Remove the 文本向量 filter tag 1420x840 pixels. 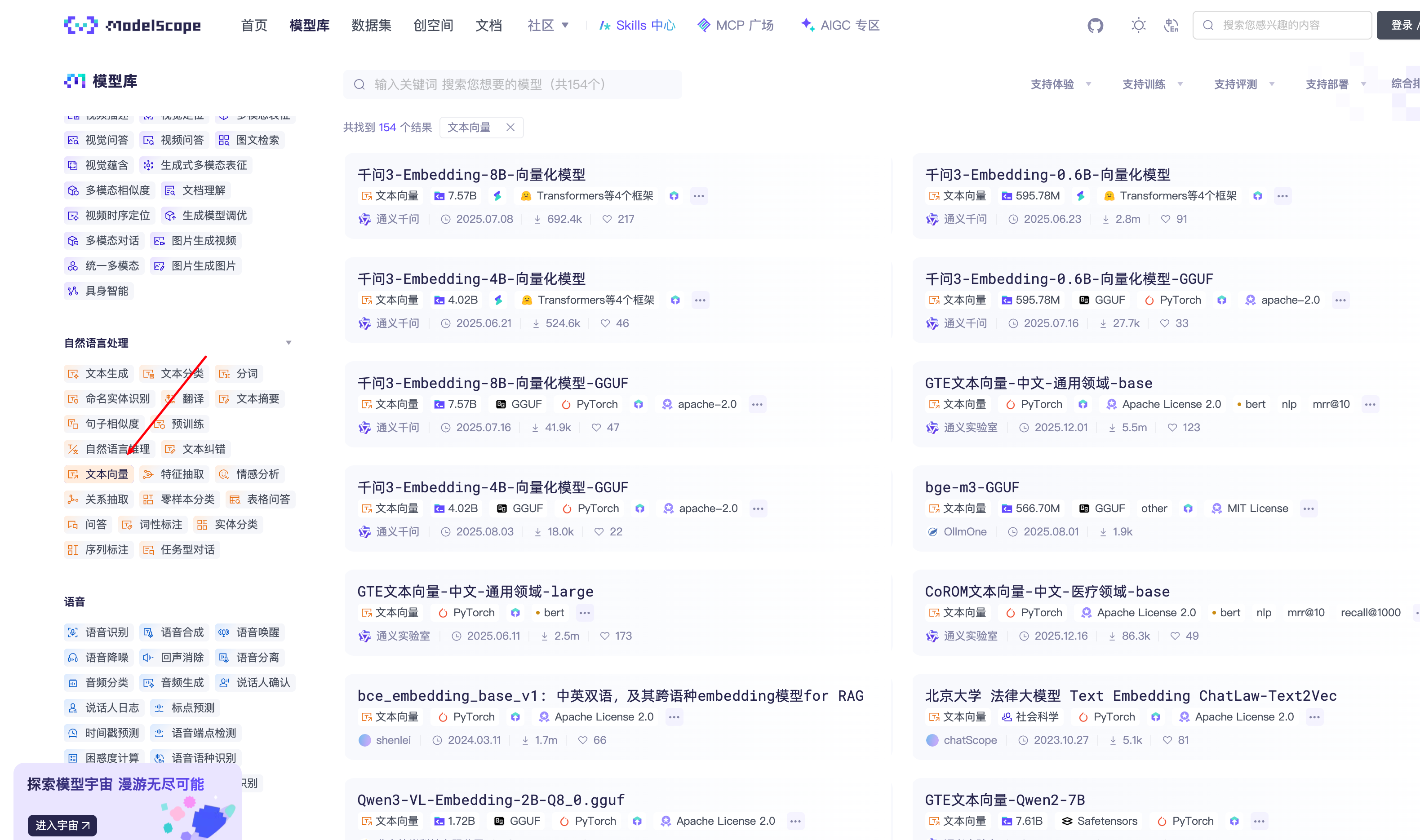coord(510,128)
